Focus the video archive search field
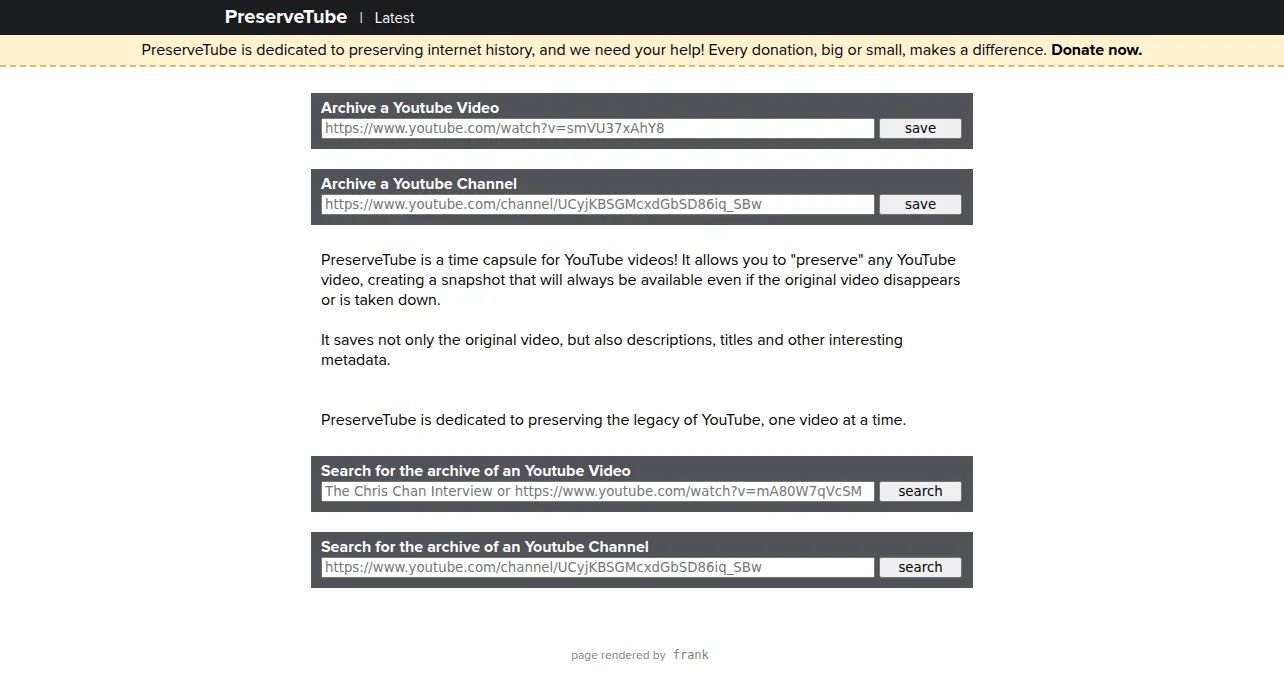This screenshot has height=674, width=1284. click(x=598, y=491)
